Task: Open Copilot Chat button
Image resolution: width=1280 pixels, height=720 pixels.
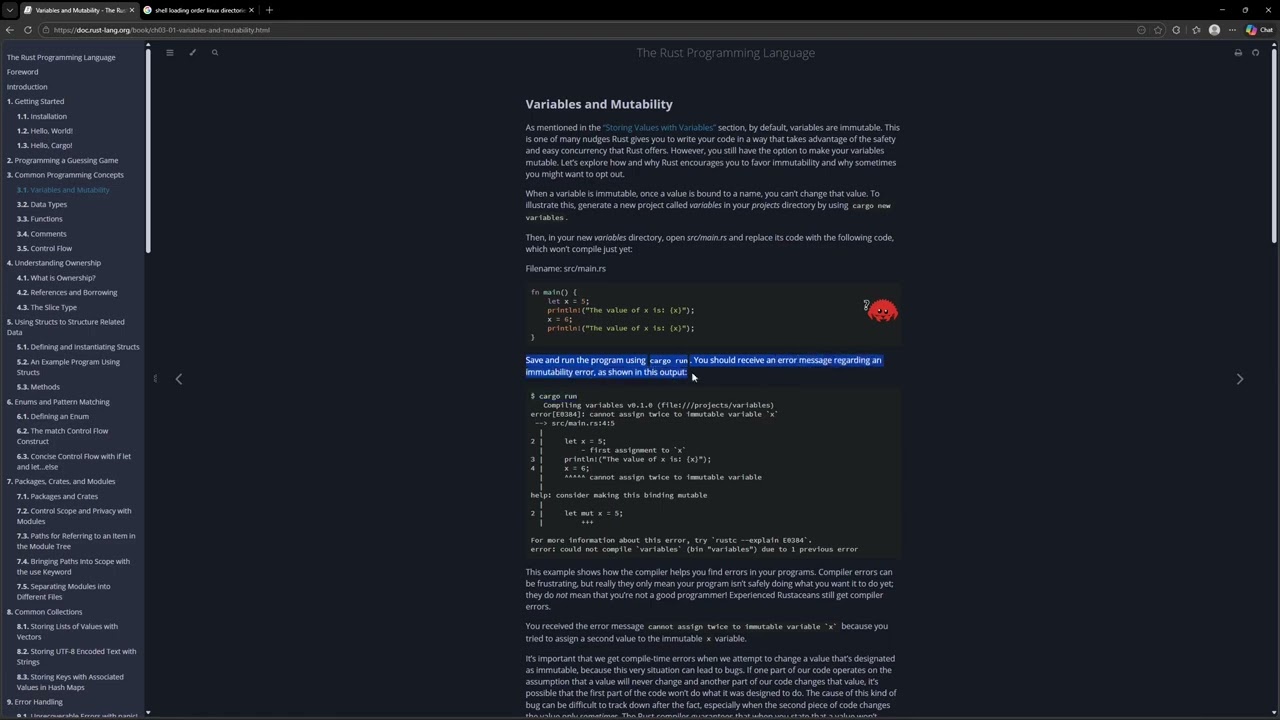Action: pyautogui.click(x=1259, y=30)
